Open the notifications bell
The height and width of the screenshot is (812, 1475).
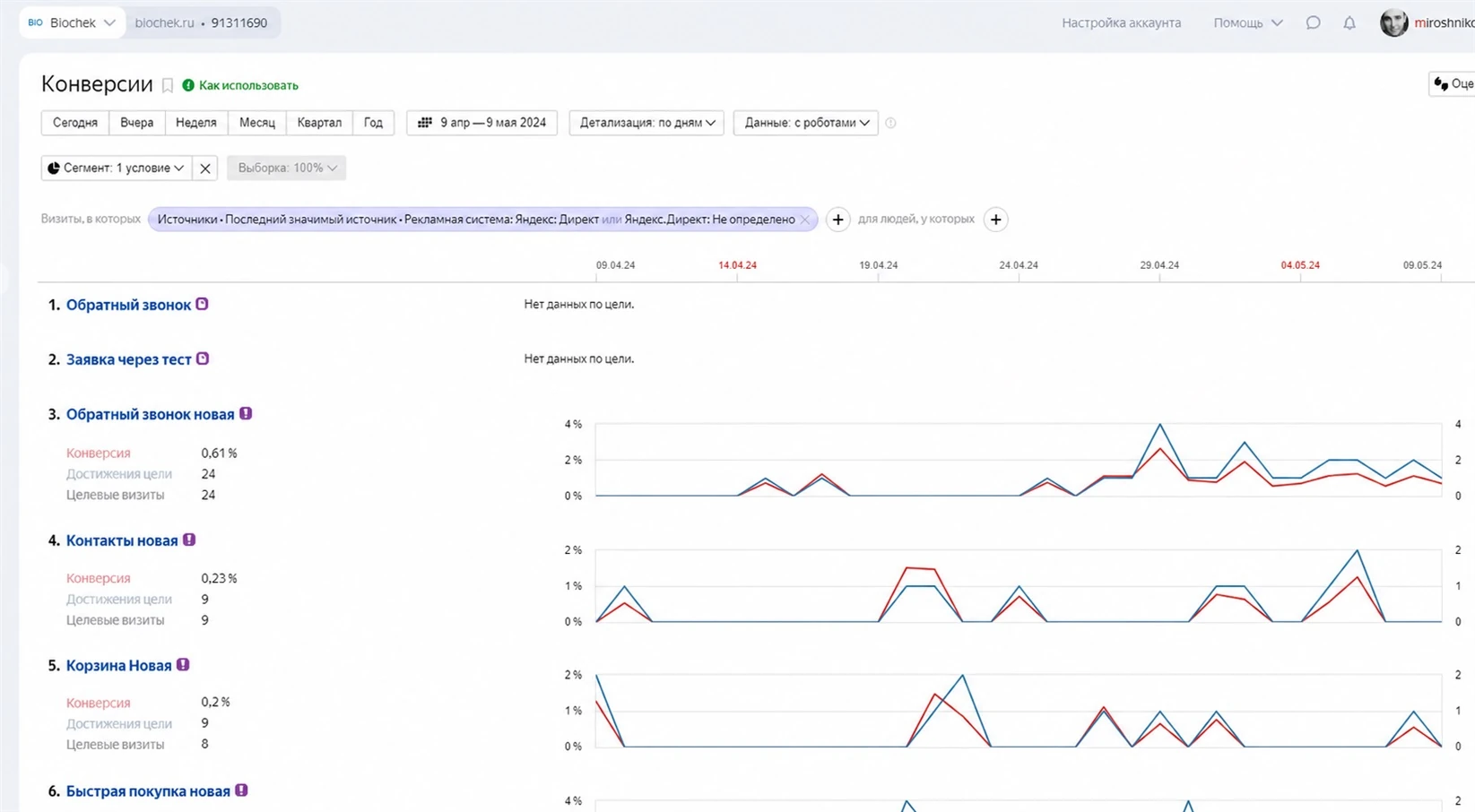click(x=1349, y=22)
